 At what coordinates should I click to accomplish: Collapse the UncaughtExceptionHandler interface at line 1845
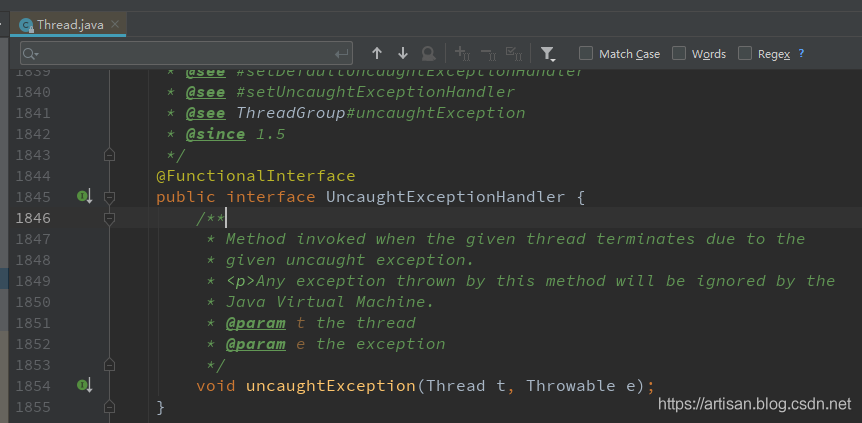coord(110,197)
